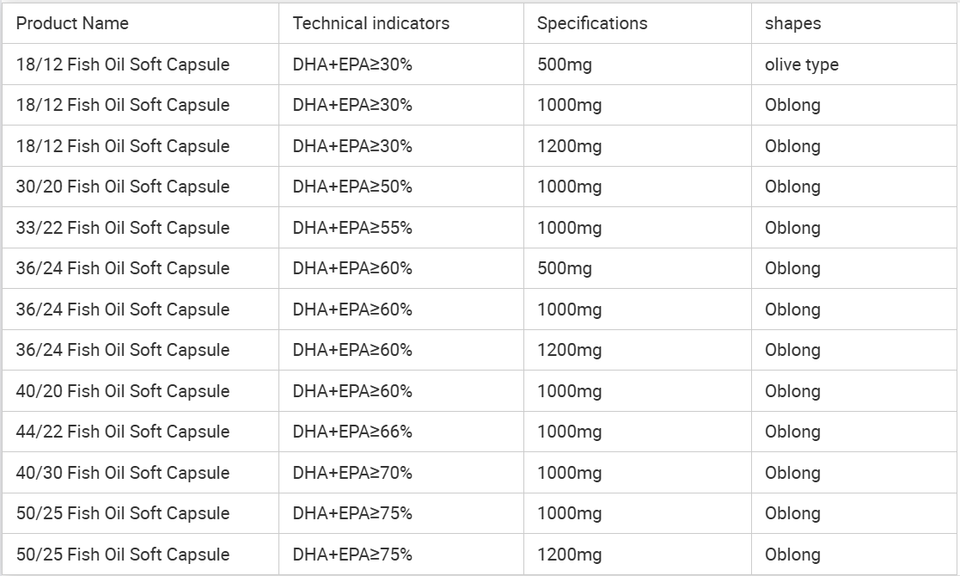Select 1000mg in the 33/22 capsule row
960x576 pixels.
coord(570,228)
